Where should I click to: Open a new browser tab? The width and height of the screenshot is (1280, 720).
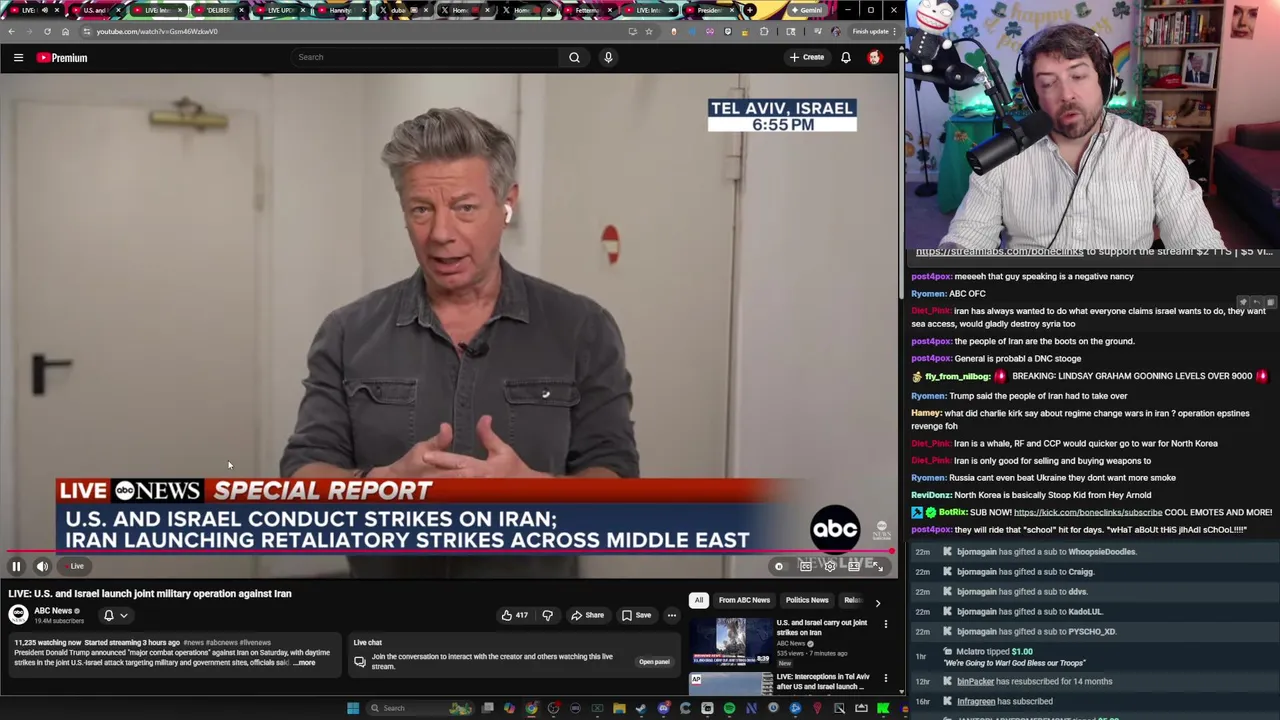pyautogui.click(x=750, y=11)
